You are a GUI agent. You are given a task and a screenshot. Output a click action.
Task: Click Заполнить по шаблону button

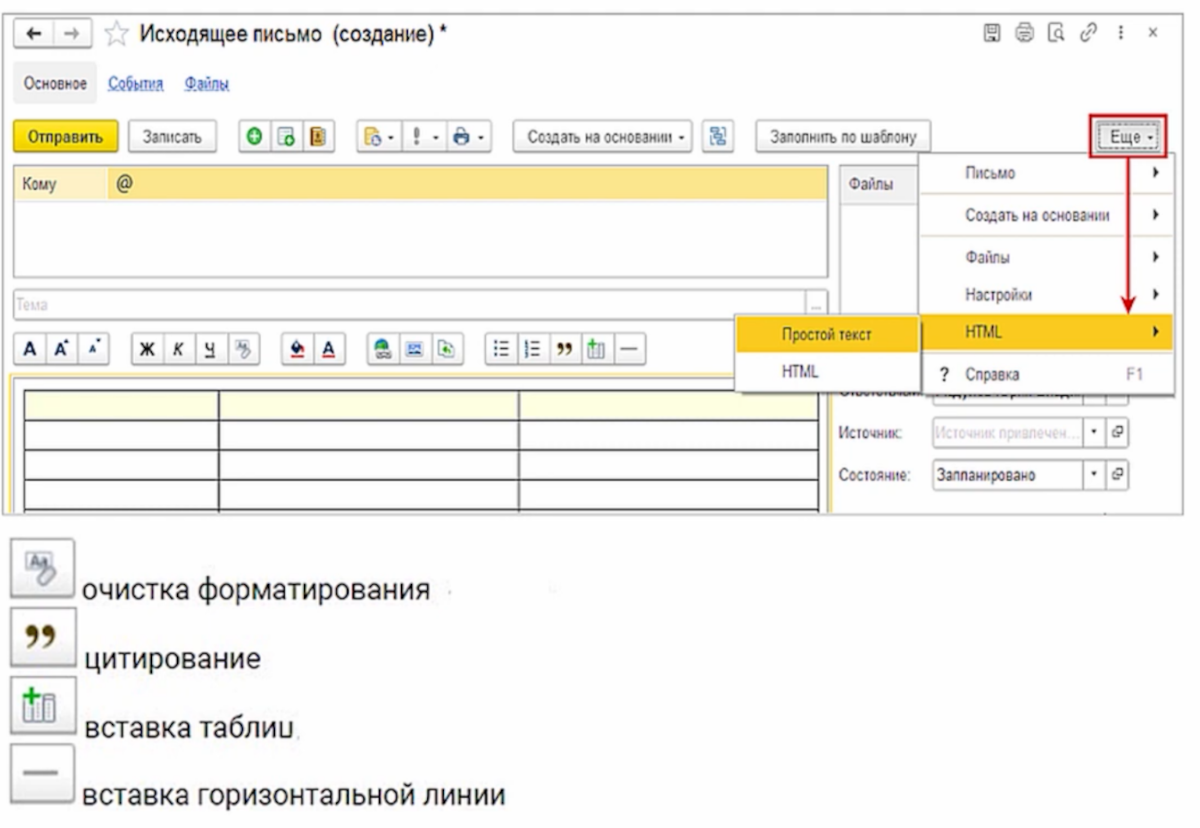843,137
